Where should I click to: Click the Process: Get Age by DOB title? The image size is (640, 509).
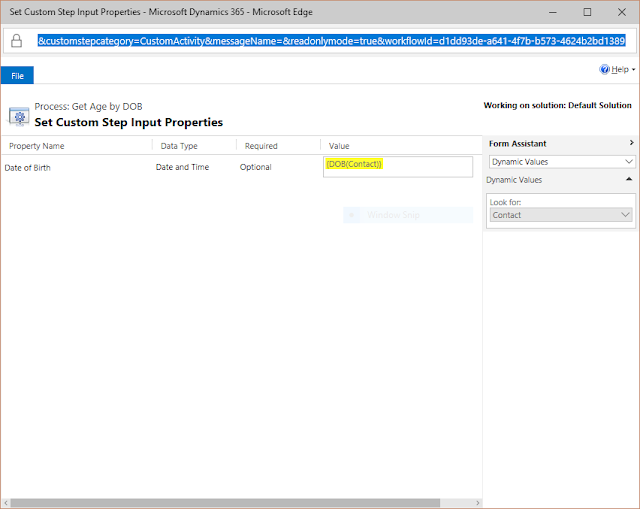(88, 107)
